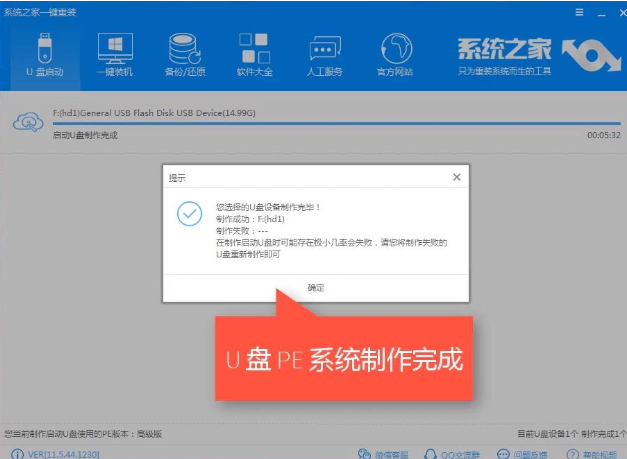Viewport: 627px width, 459px height.
Task: Click the blue checkmark success icon
Action: tap(188, 214)
